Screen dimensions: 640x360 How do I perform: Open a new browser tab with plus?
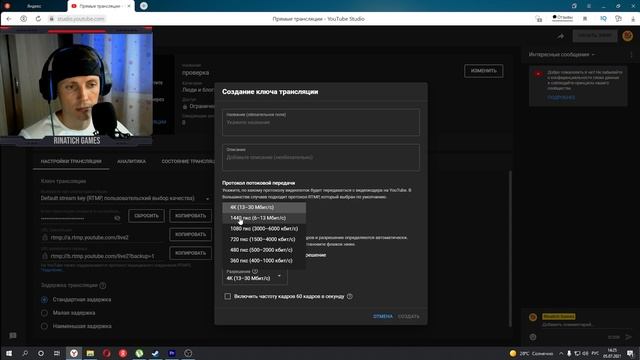point(144,6)
